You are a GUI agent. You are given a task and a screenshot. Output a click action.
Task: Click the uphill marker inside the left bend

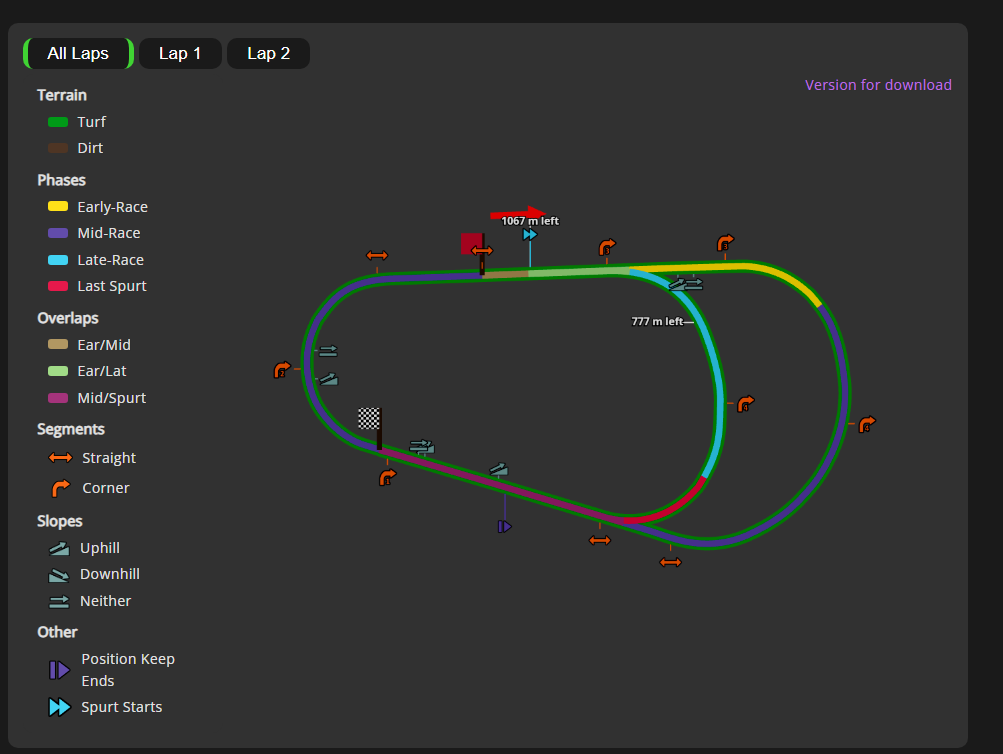329,379
